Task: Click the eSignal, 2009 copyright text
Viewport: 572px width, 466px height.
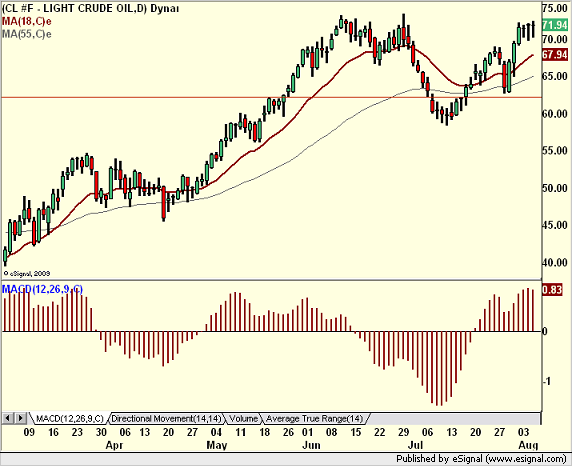Action: coord(27,273)
